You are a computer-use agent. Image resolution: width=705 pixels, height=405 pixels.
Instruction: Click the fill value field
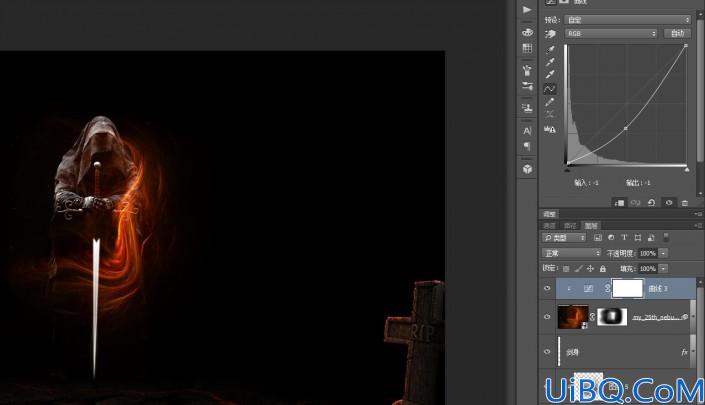coord(648,269)
